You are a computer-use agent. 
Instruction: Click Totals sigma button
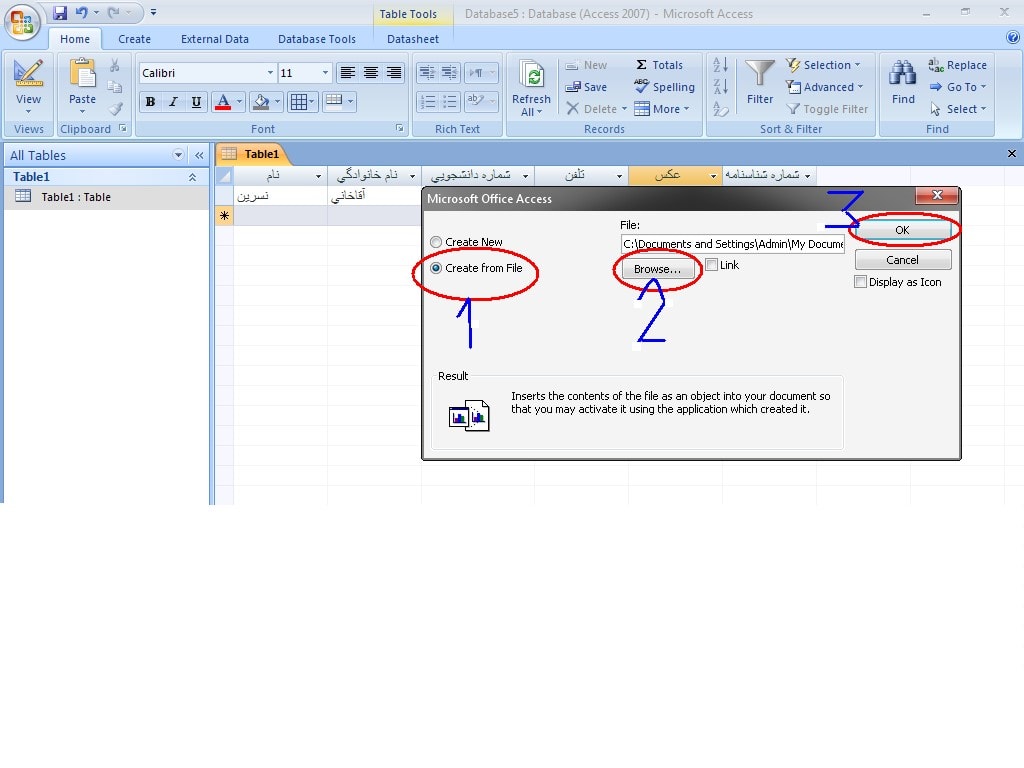point(660,65)
